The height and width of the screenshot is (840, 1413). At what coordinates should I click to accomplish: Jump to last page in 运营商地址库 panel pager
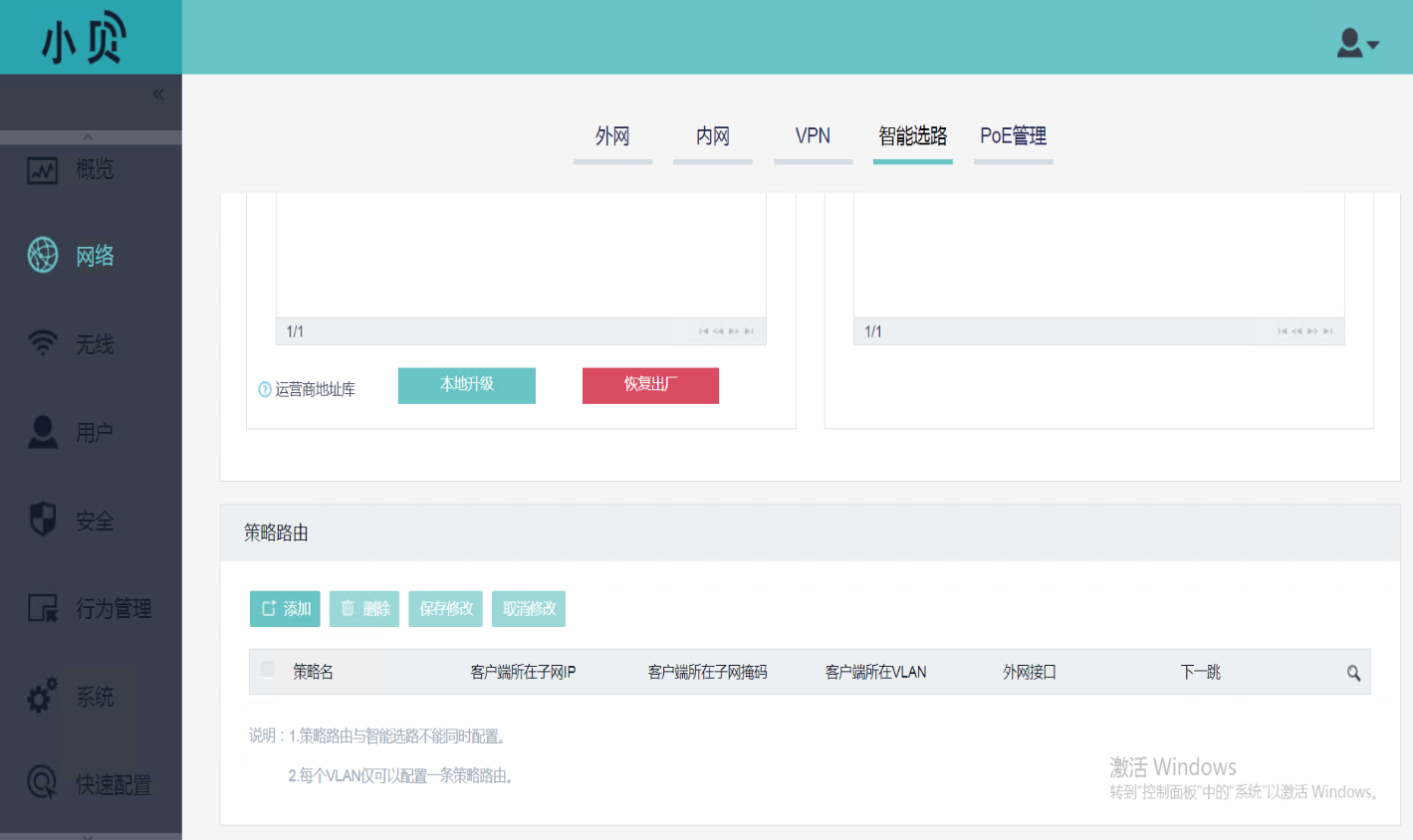tap(749, 331)
